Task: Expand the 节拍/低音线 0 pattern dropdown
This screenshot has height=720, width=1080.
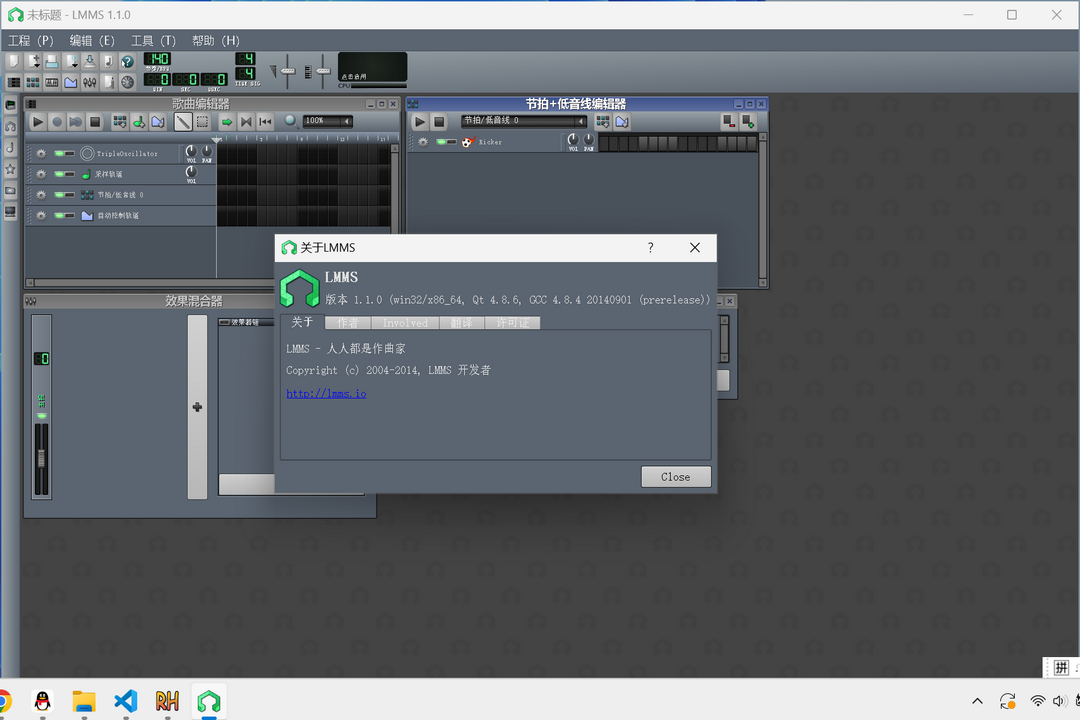Action: click(x=581, y=121)
